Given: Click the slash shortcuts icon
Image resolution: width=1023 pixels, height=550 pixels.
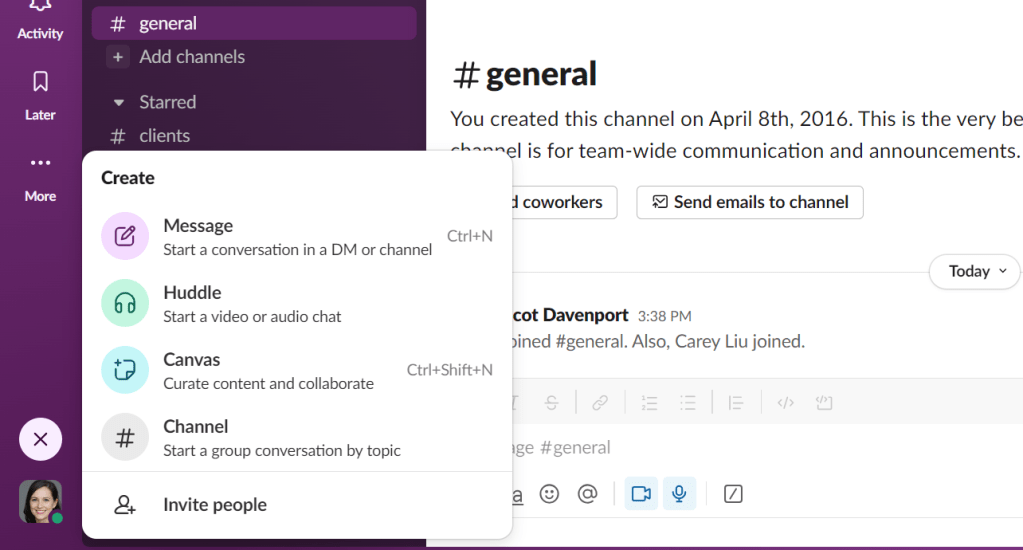Looking at the screenshot, I should coord(733,494).
